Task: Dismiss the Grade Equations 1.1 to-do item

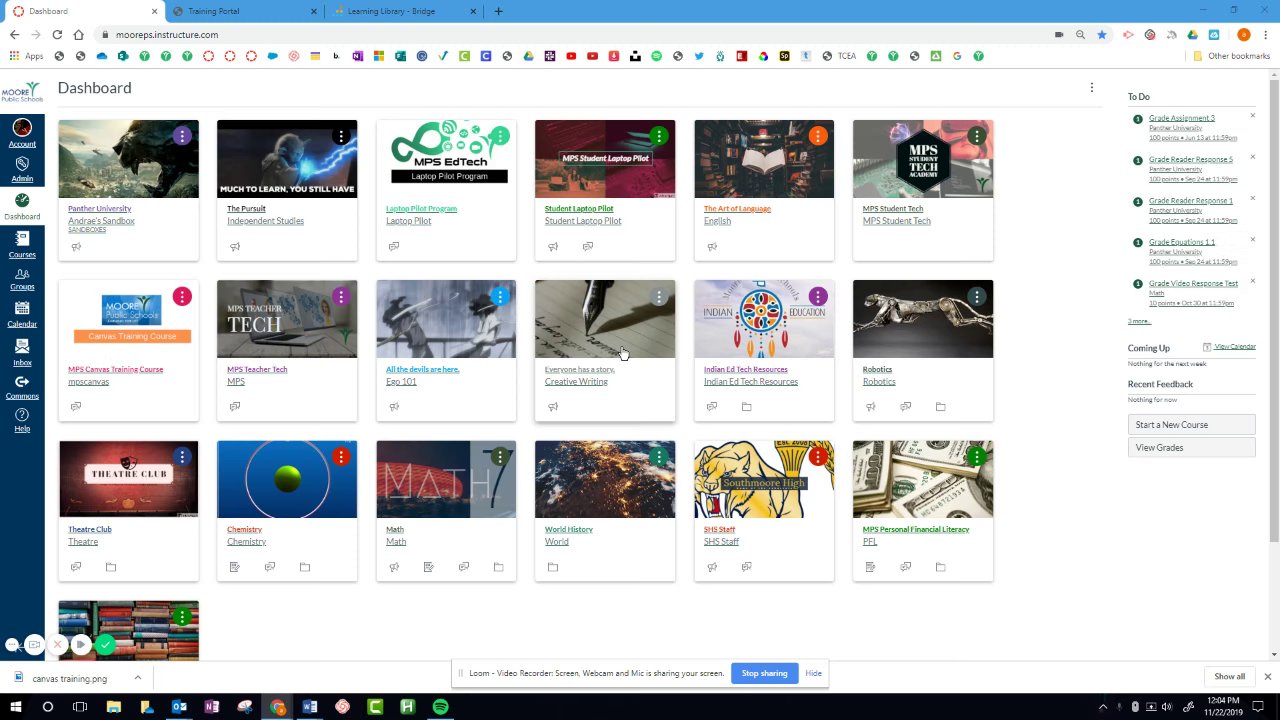Action: (x=1252, y=240)
